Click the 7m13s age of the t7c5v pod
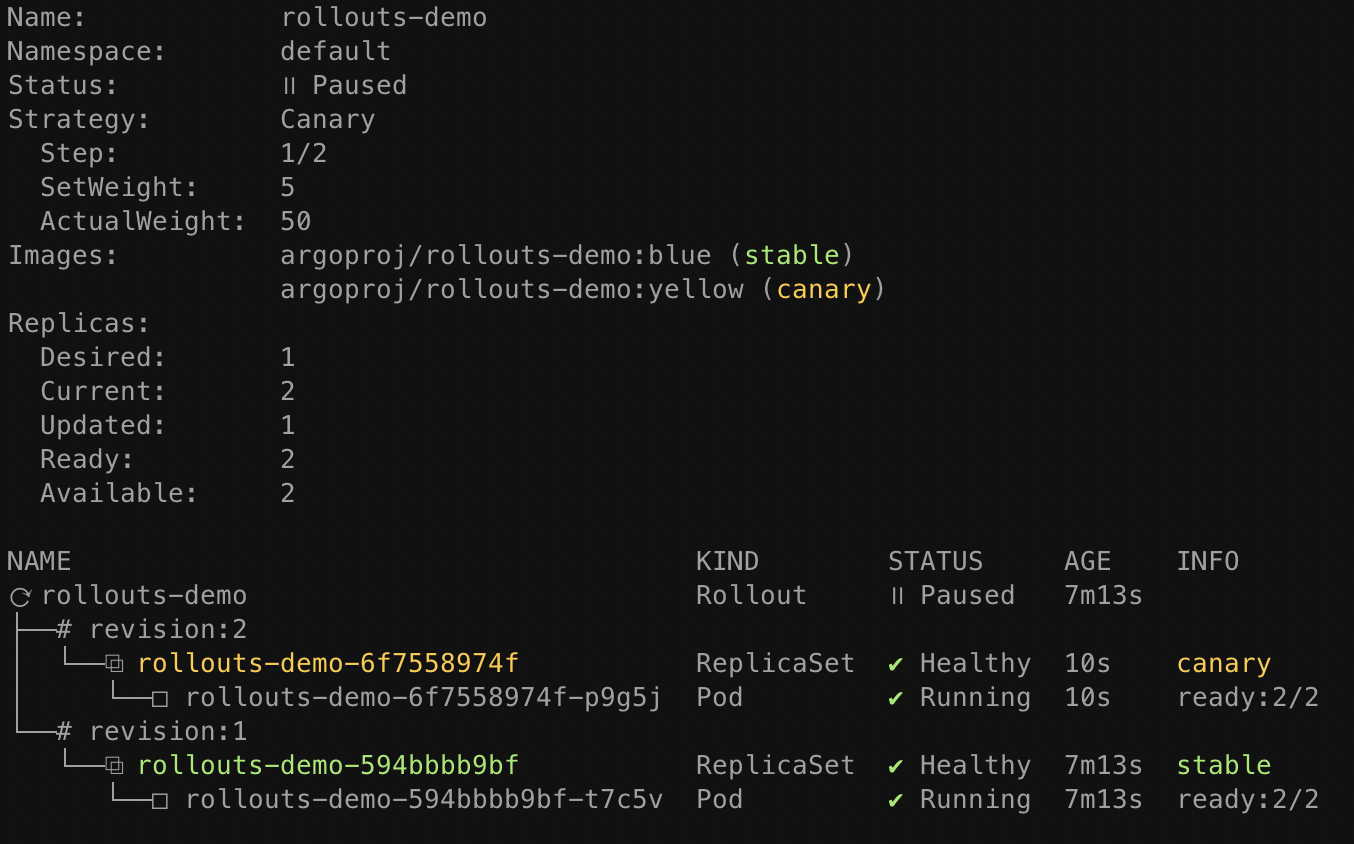Screen dimensions: 1354x844 [1104, 800]
